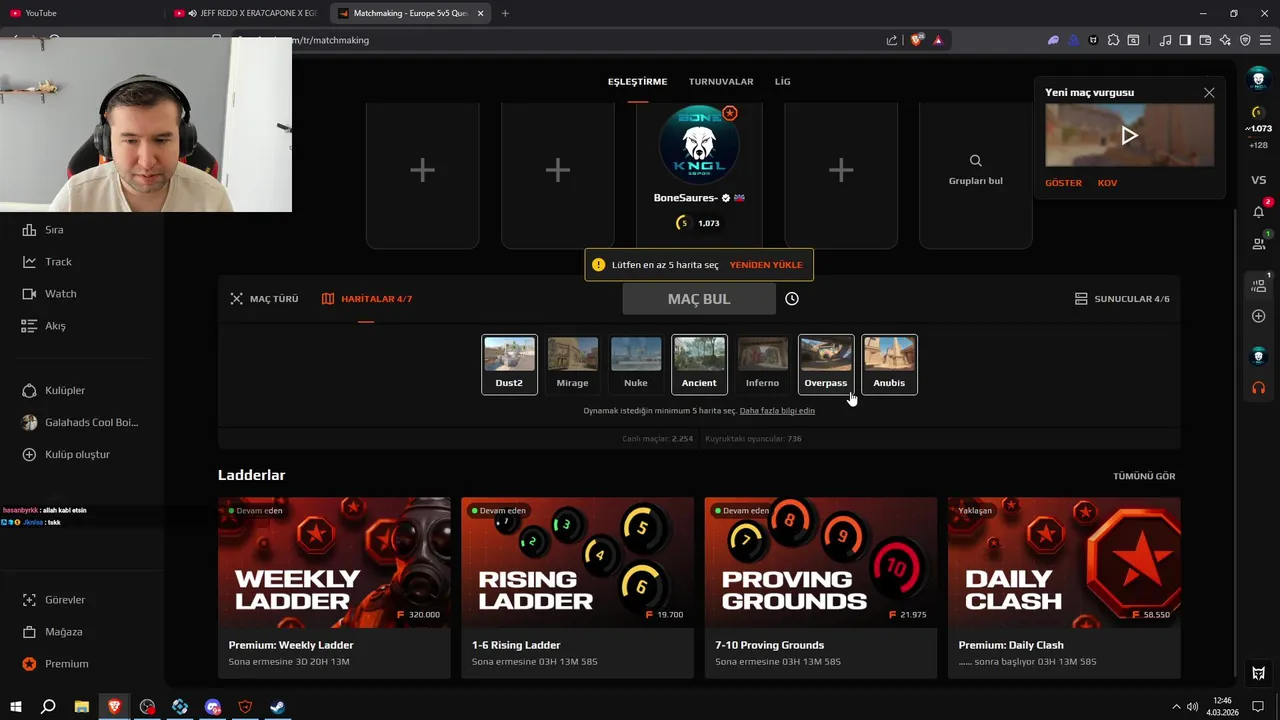Open browser extensions puzzle icon
Image resolution: width=1280 pixels, height=720 pixels.
point(1113,40)
